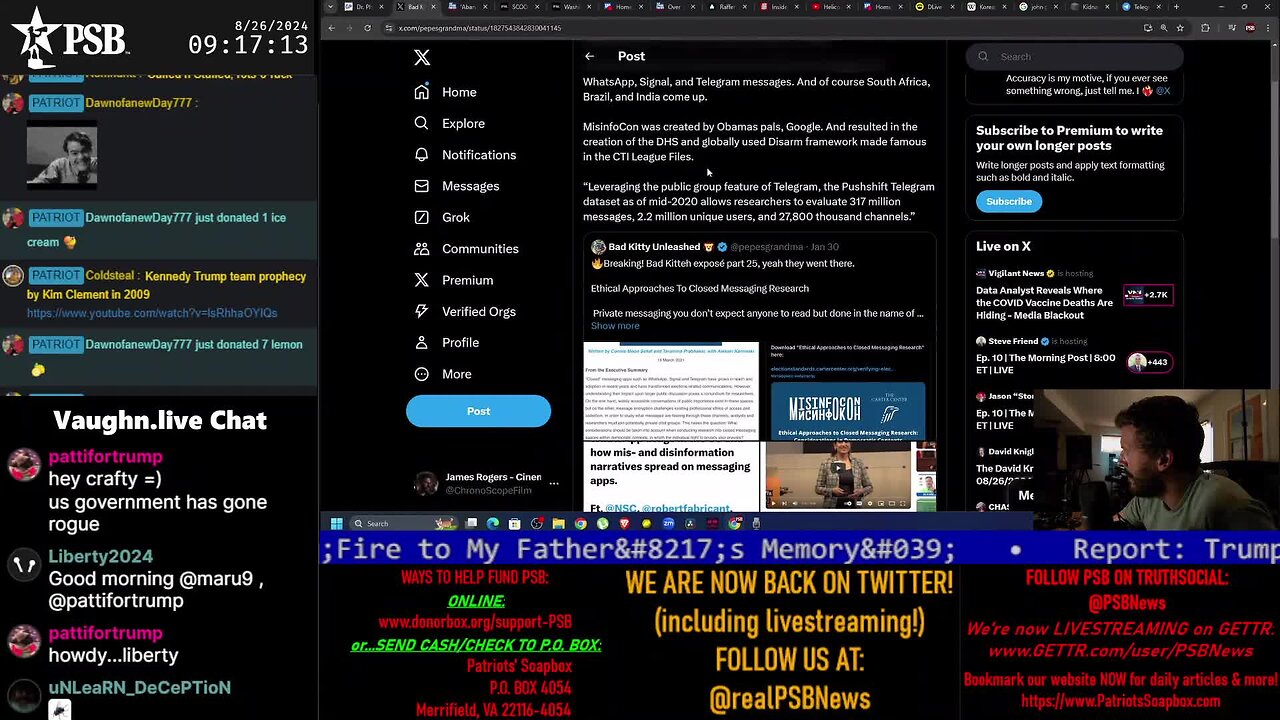Switch to the Kidne browser tab
This screenshot has height=720, width=1280.
pos(1089,7)
